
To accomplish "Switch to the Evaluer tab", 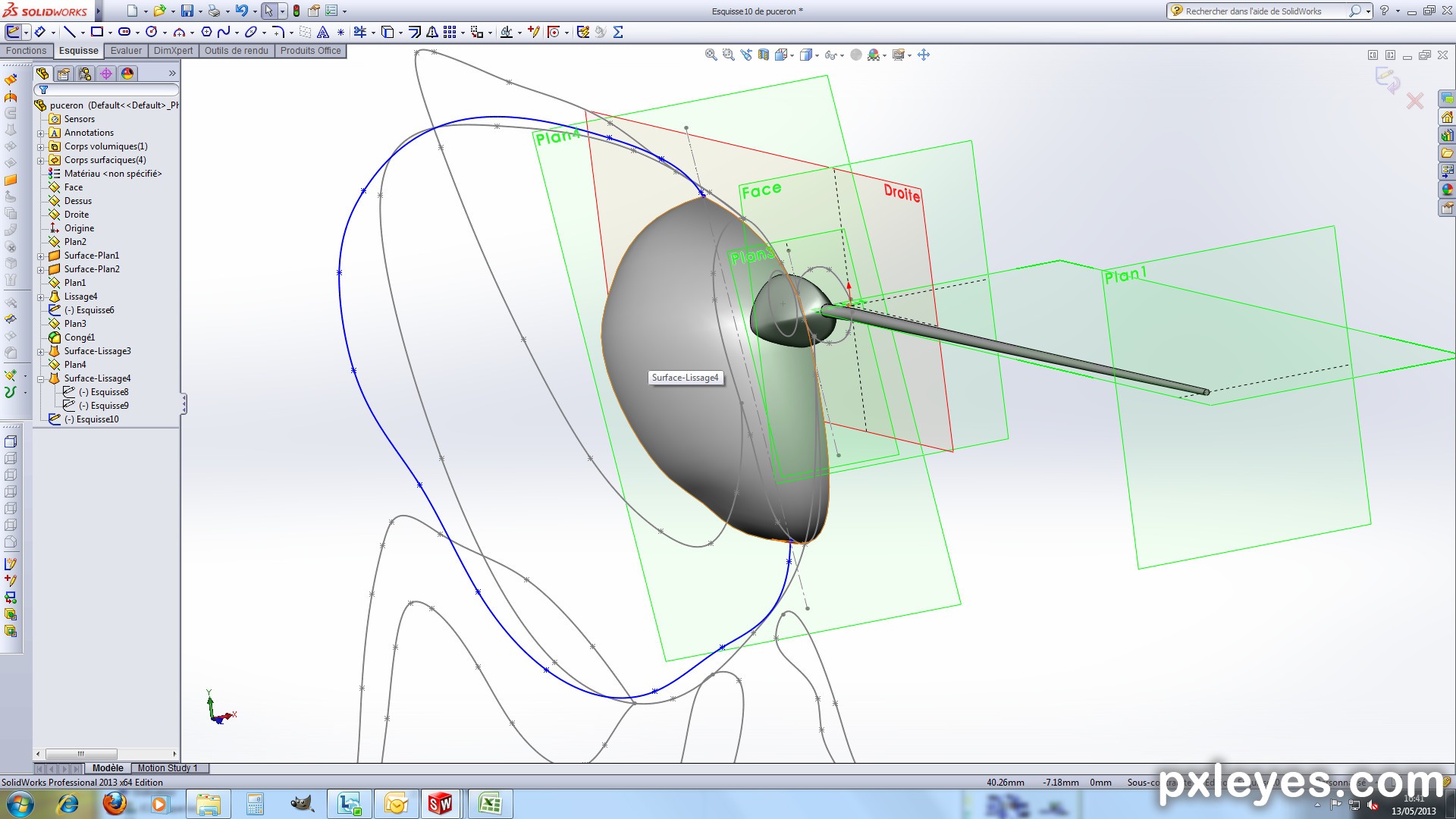I will point(126,51).
